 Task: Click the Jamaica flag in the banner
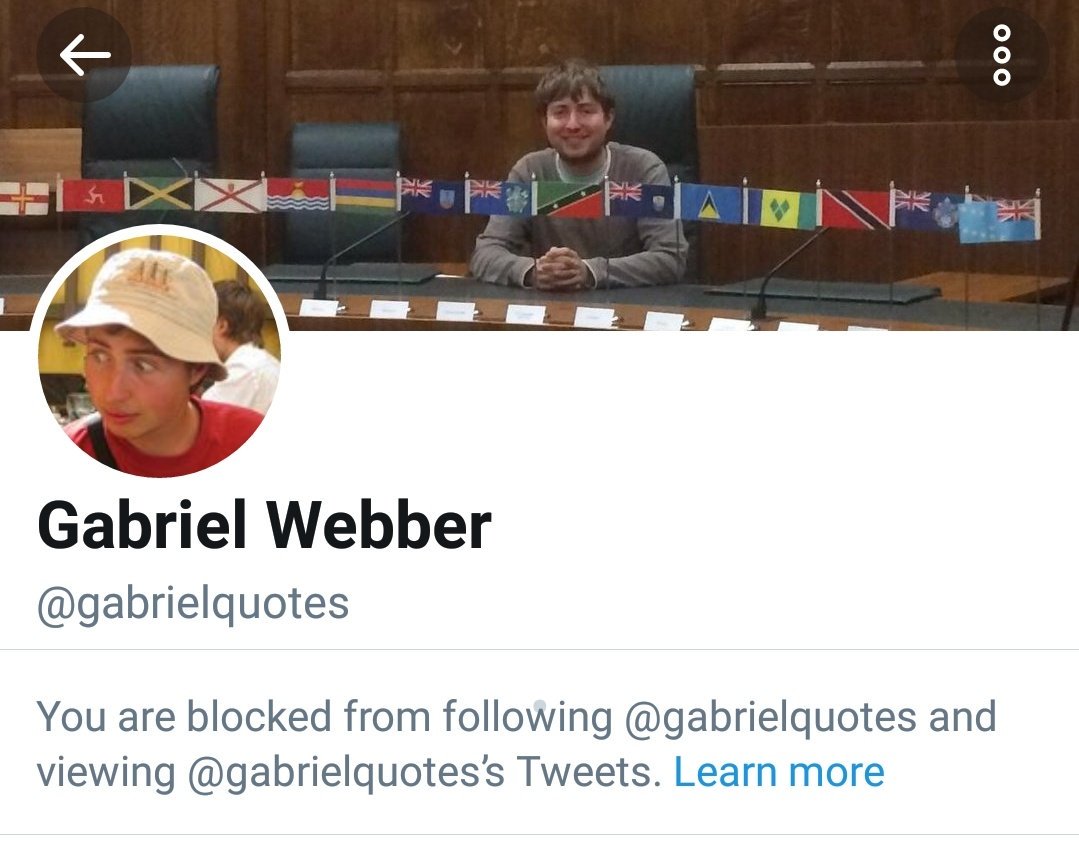click(160, 194)
